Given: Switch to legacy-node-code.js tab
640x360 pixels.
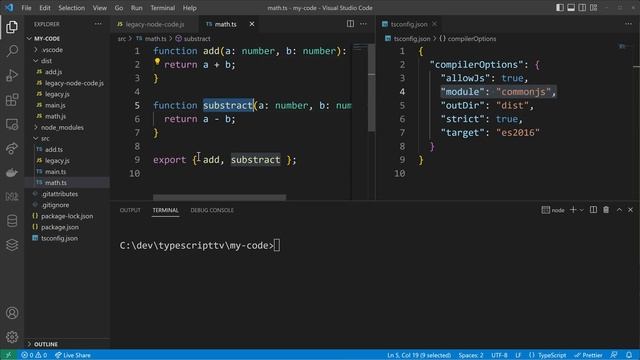Looking at the screenshot, I should (154, 24).
